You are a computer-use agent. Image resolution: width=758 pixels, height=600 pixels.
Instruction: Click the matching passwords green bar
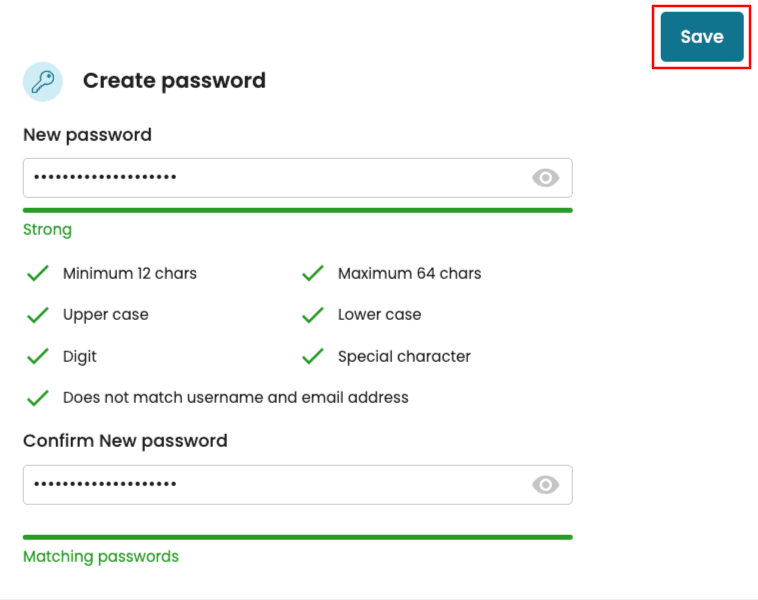(297, 537)
